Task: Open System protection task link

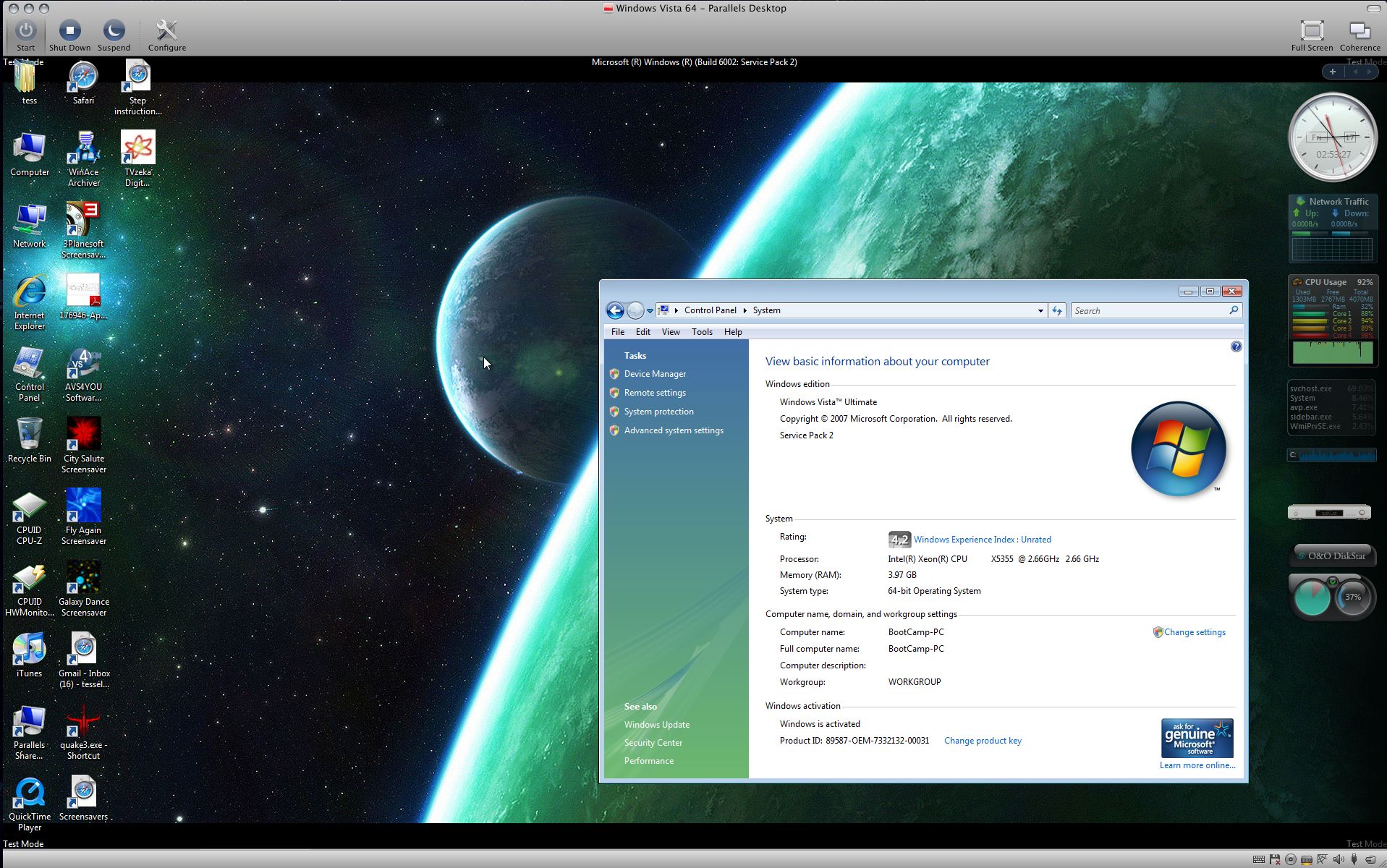Action: 658,412
